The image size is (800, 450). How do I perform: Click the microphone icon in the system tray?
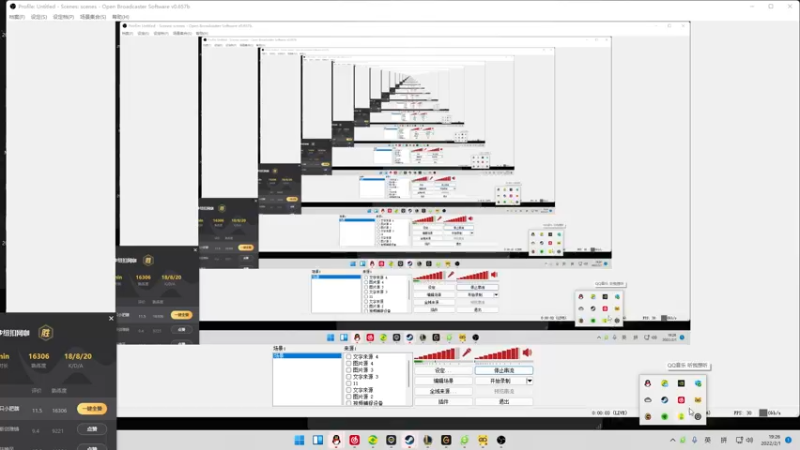point(694,440)
